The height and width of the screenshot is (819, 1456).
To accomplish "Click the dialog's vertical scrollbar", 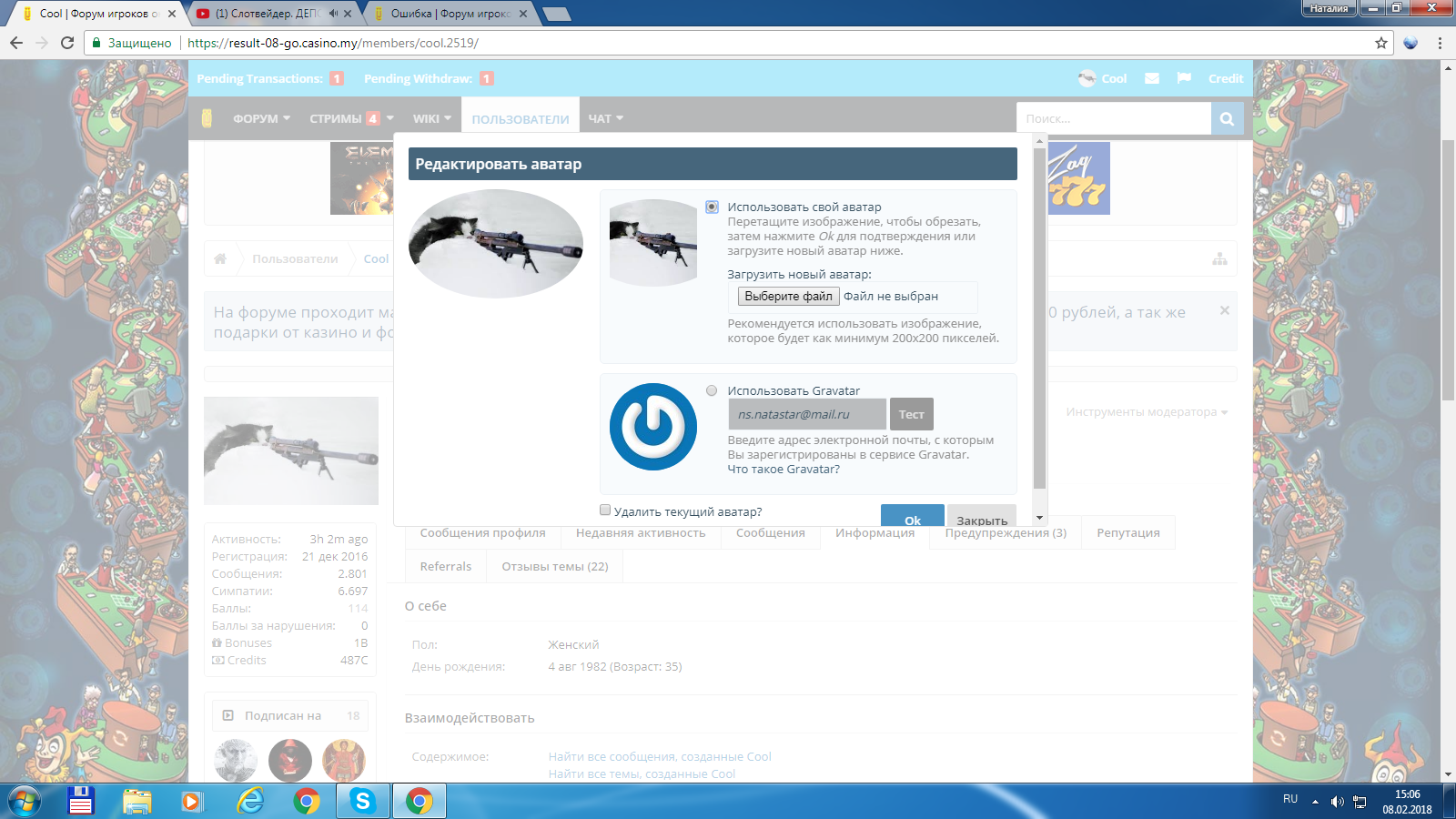I will [x=1039, y=320].
